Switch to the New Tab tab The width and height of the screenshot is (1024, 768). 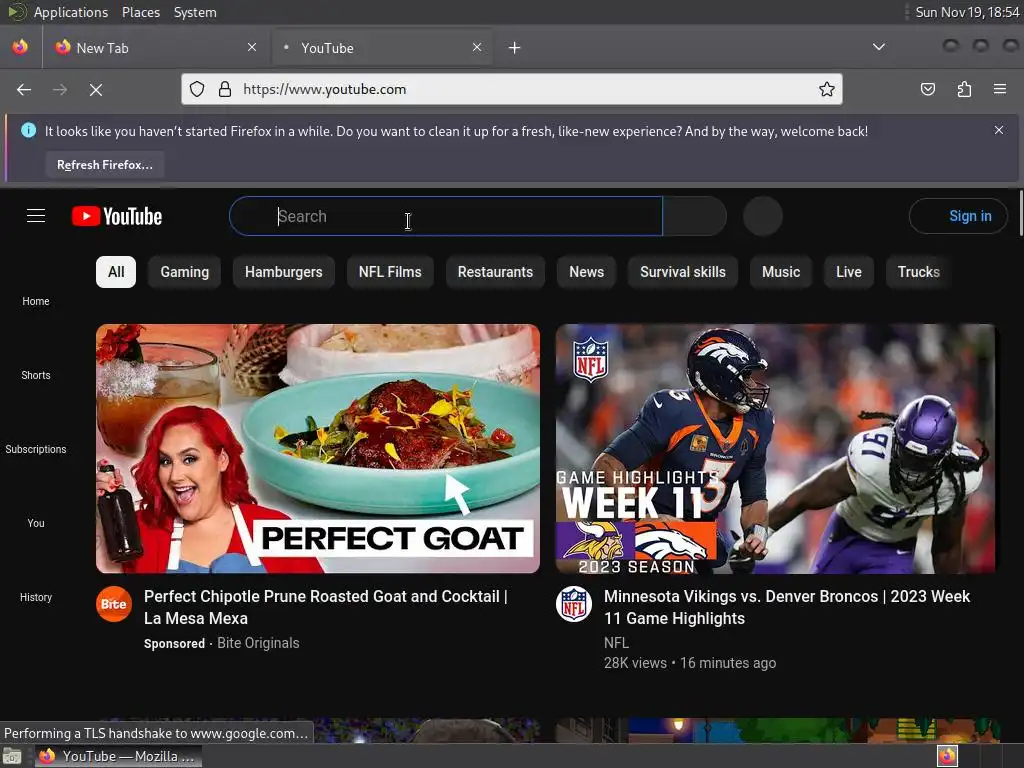click(x=155, y=48)
